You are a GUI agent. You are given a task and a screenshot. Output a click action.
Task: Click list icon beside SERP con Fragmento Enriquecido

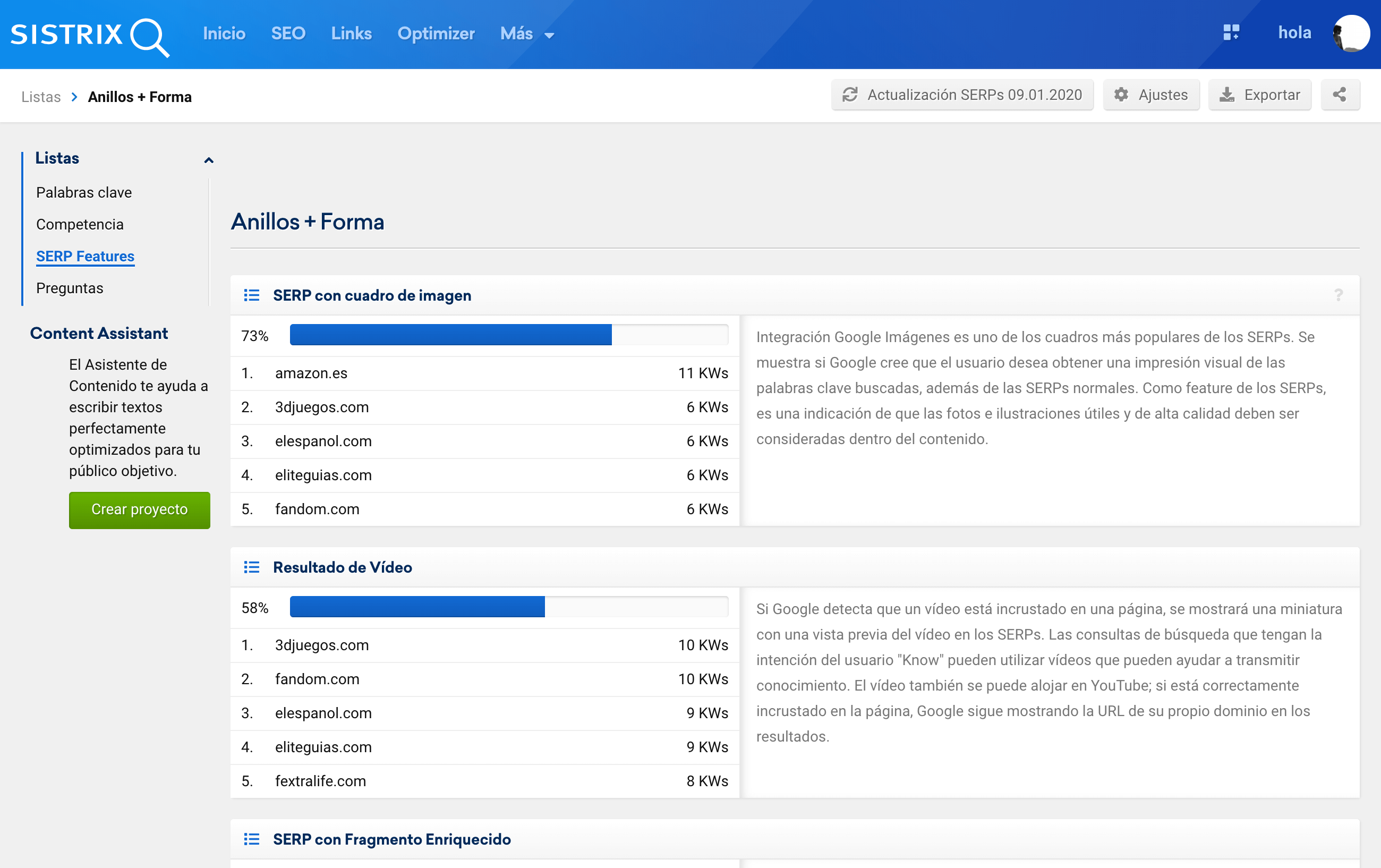(251, 839)
